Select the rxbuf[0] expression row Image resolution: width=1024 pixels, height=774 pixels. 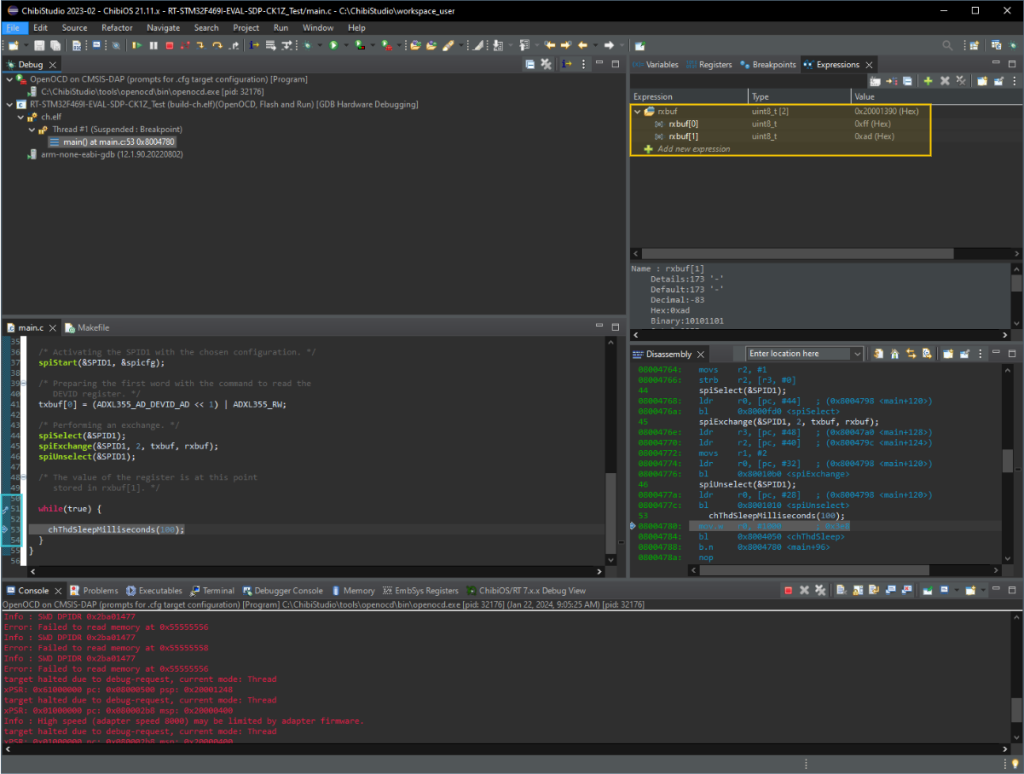(x=780, y=124)
